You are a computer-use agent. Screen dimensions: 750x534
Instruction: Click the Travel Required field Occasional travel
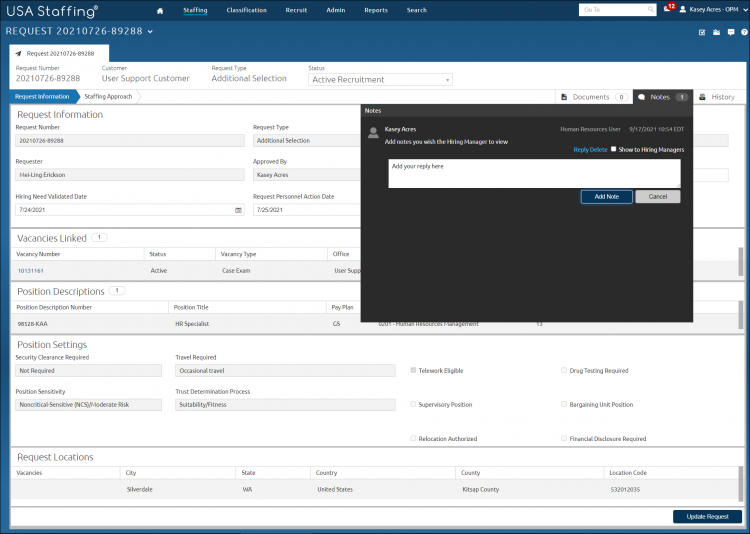pyautogui.click(x=286, y=371)
